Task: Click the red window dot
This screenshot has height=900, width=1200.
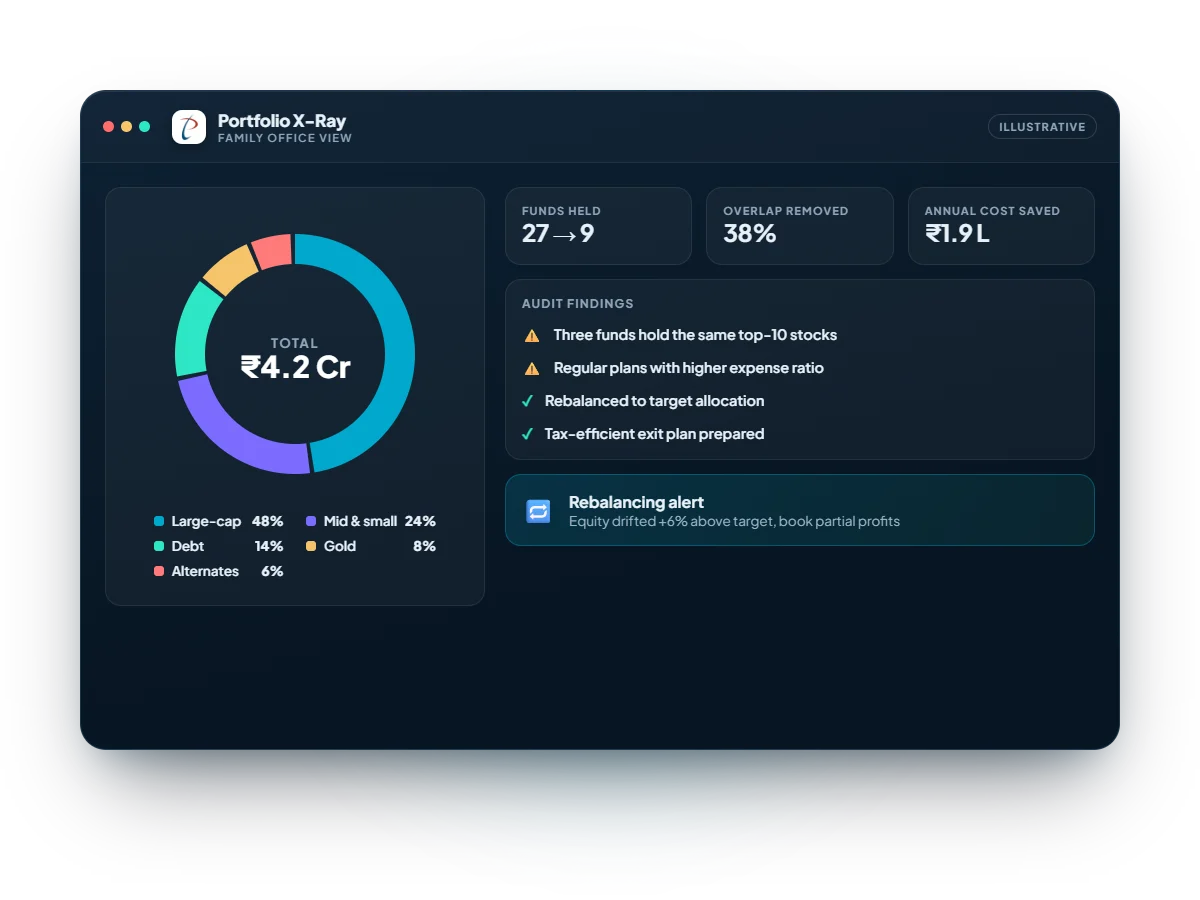Action: click(x=108, y=127)
